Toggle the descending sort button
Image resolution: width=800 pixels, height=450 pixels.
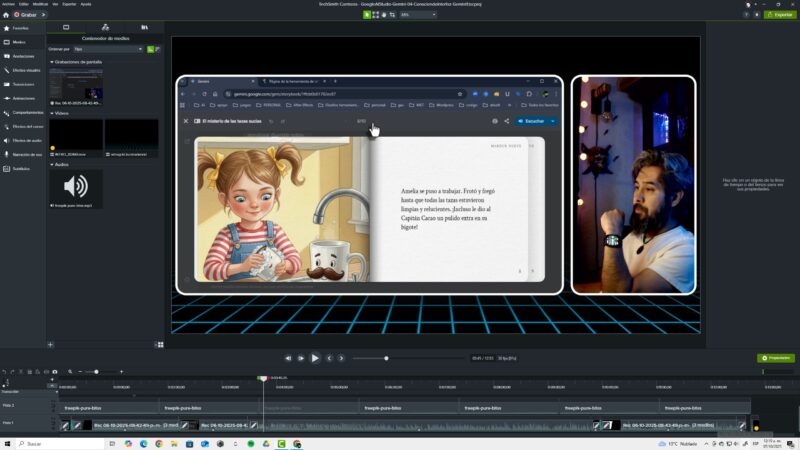(157, 49)
